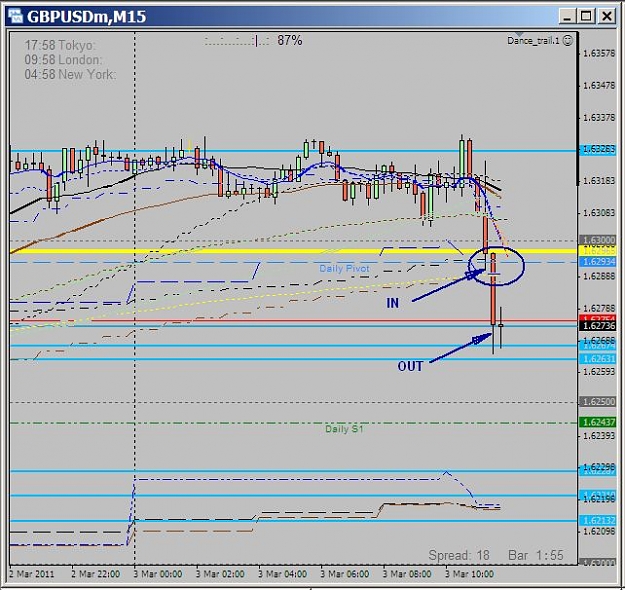Image resolution: width=625 pixels, height=590 pixels.
Task: Click the 09:58 London clock label
Action: pyautogui.click(x=63, y=60)
